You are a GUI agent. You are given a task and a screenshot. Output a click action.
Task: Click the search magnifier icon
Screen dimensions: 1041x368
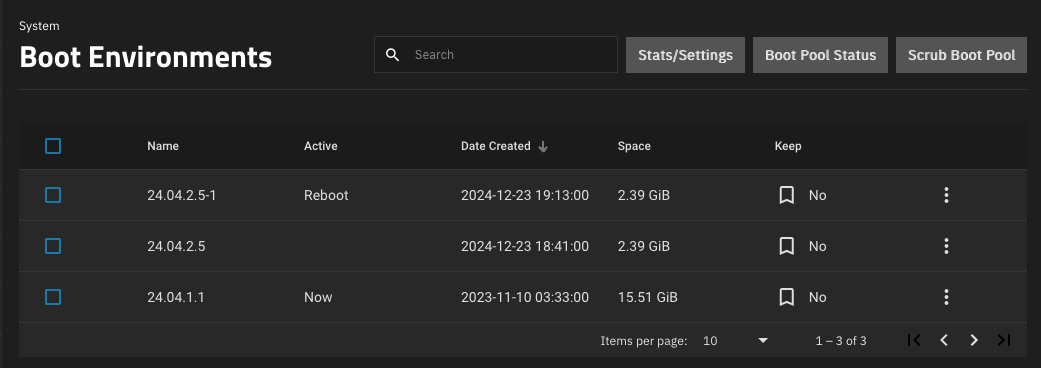pos(393,54)
